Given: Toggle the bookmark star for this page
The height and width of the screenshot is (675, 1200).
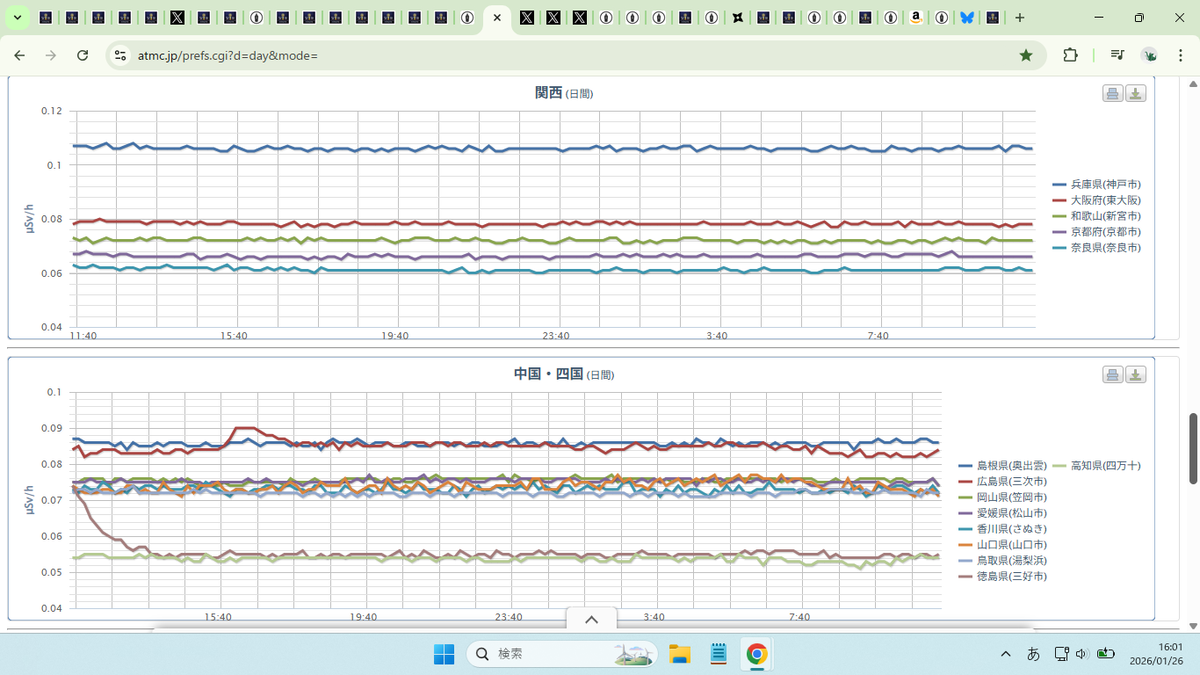Looking at the screenshot, I should pyautogui.click(x=1026, y=55).
